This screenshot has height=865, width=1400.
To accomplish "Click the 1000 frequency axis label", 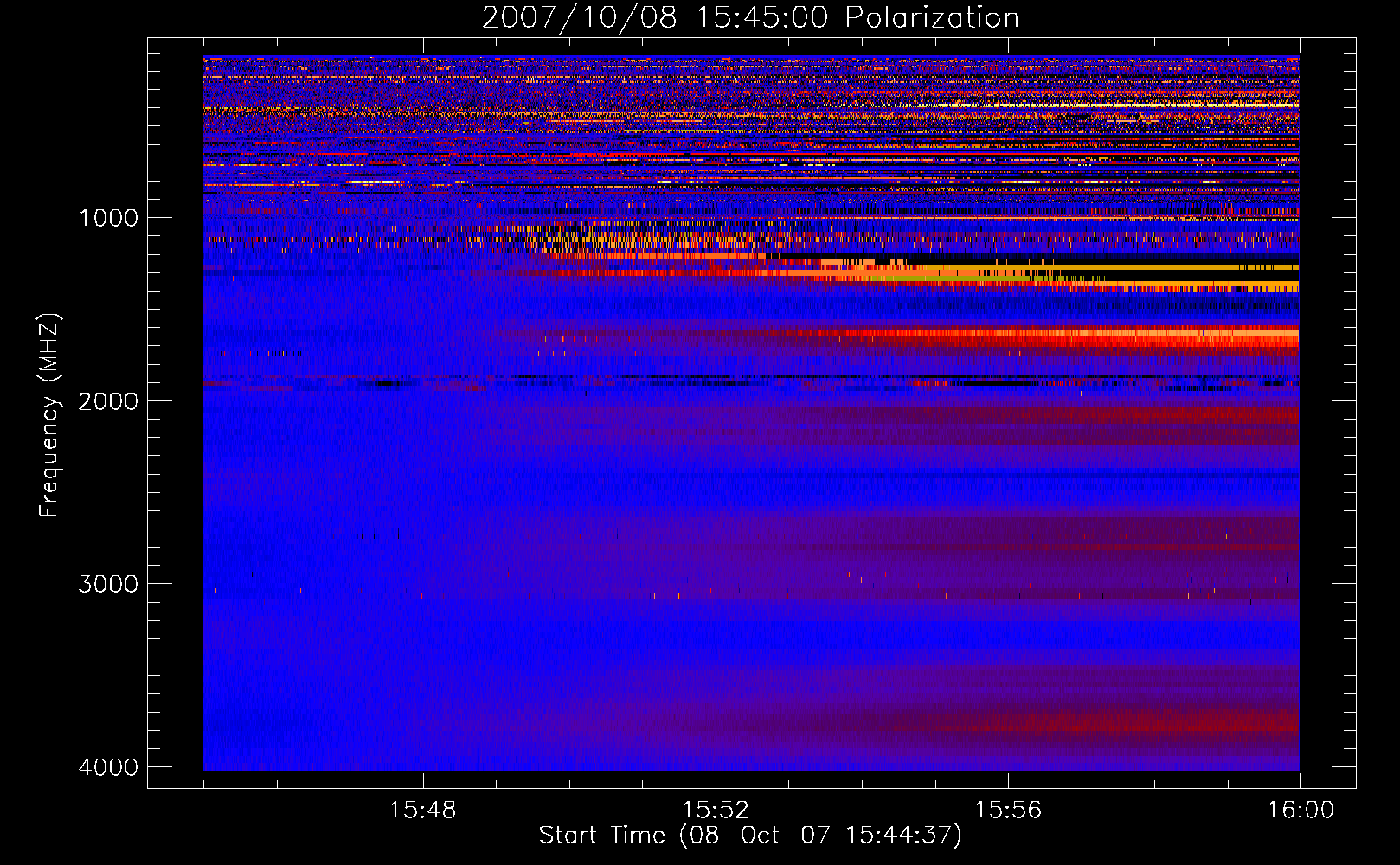I will (x=108, y=217).
